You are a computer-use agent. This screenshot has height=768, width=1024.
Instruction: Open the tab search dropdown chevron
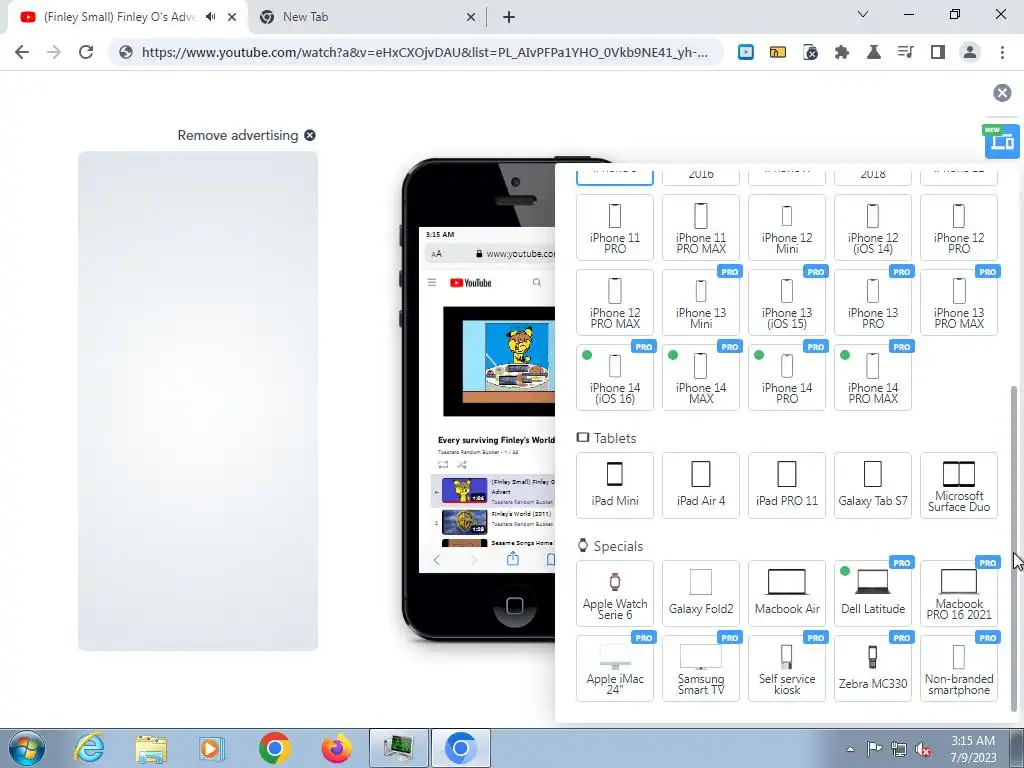pyautogui.click(x=863, y=14)
